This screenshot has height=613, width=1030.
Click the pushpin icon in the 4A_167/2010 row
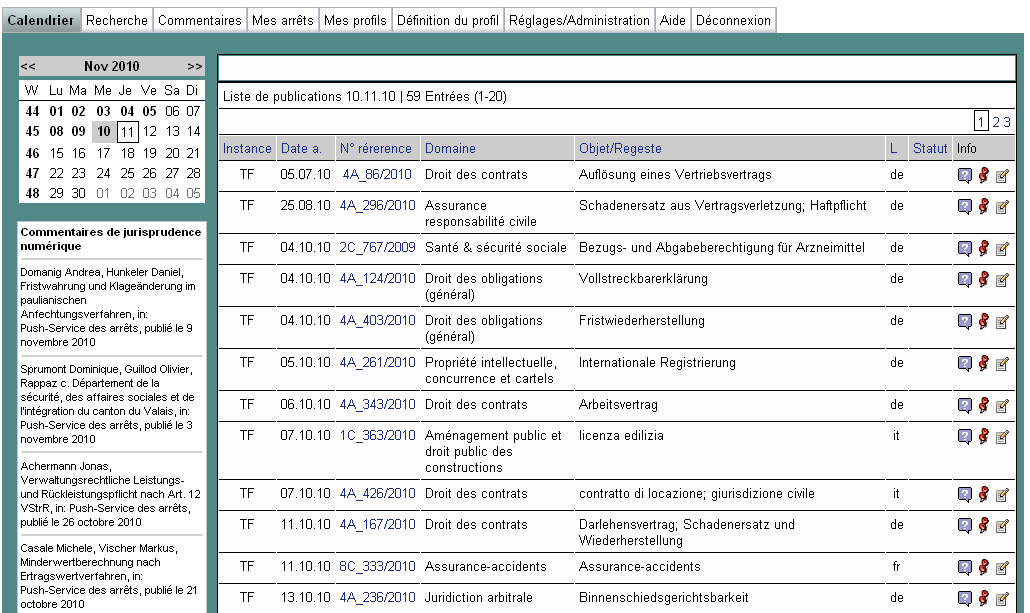(983, 525)
